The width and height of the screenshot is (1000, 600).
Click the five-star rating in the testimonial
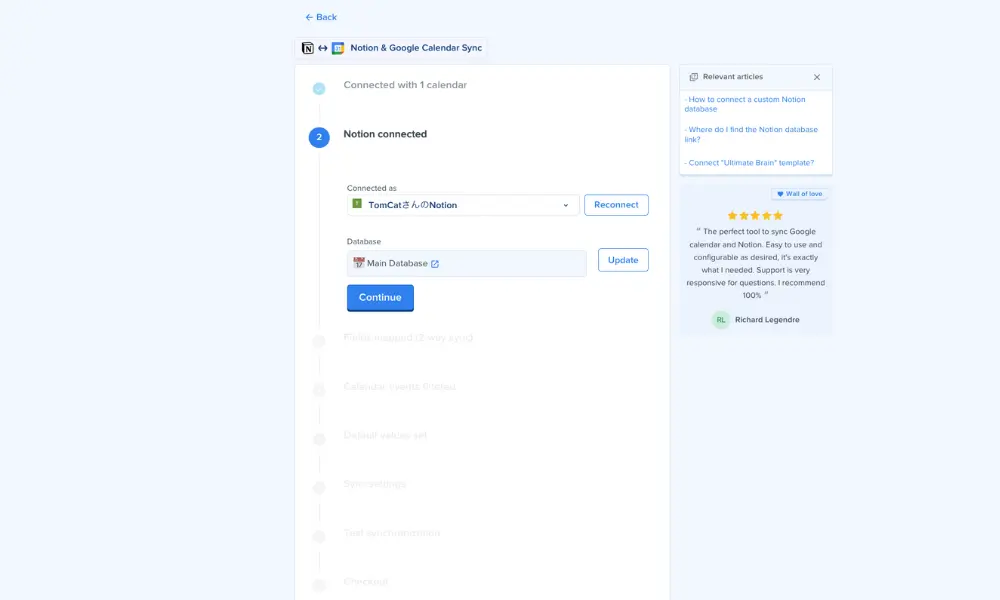[755, 216]
